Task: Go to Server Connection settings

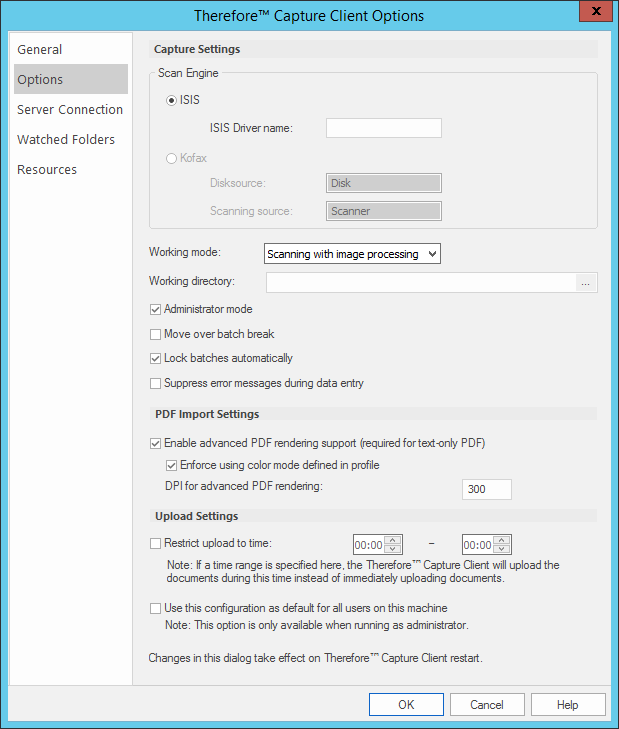Action: [x=70, y=109]
